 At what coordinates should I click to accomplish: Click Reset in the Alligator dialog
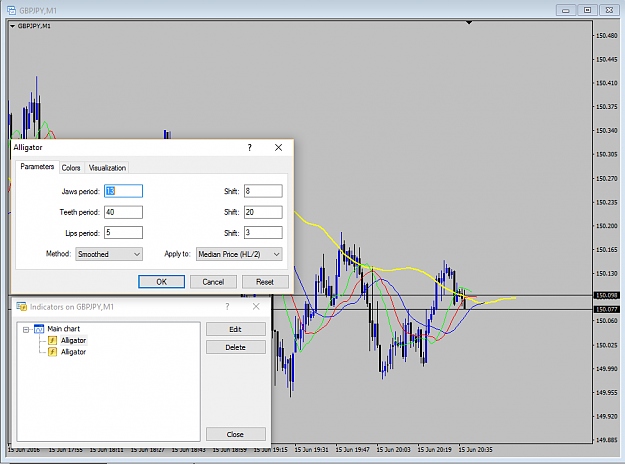click(265, 282)
